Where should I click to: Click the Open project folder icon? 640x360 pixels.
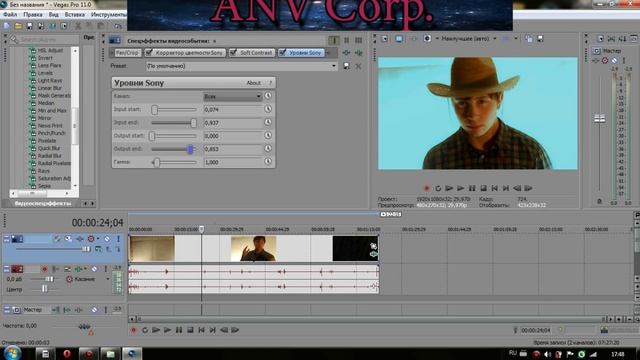[18, 26]
